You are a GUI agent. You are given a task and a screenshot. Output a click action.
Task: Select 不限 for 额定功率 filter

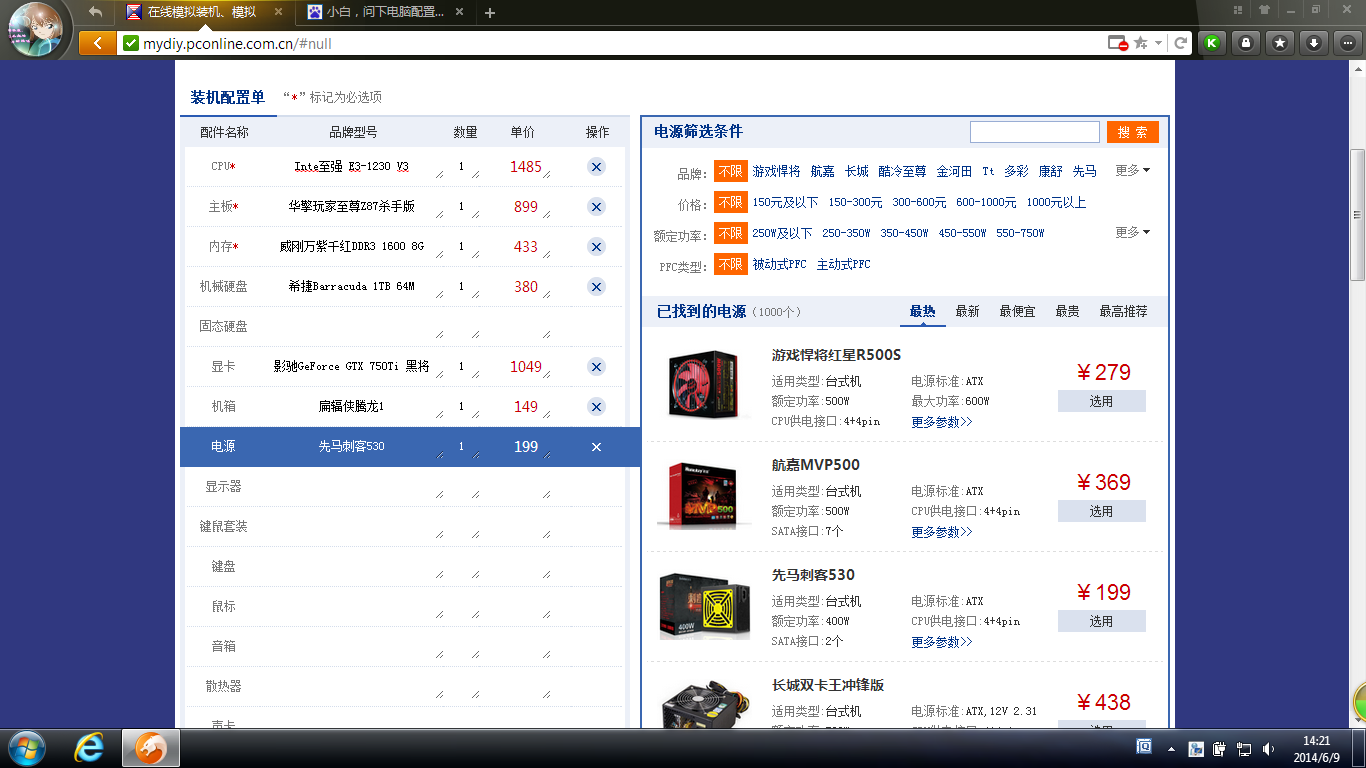click(730, 233)
